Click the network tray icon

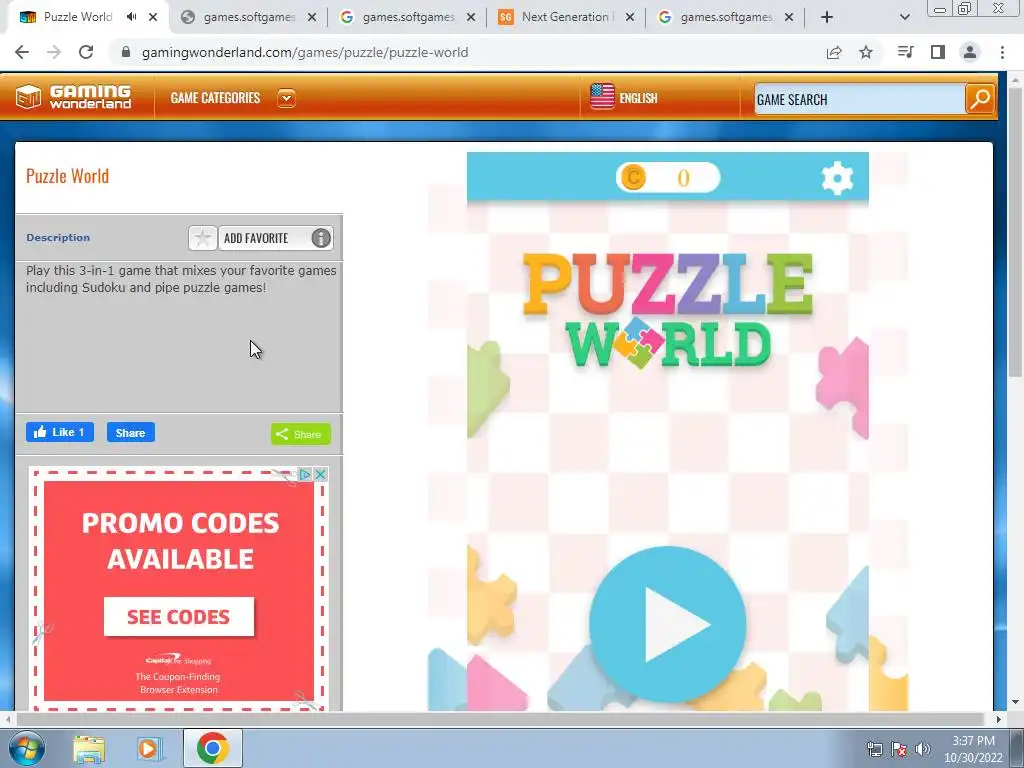(x=874, y=749)
